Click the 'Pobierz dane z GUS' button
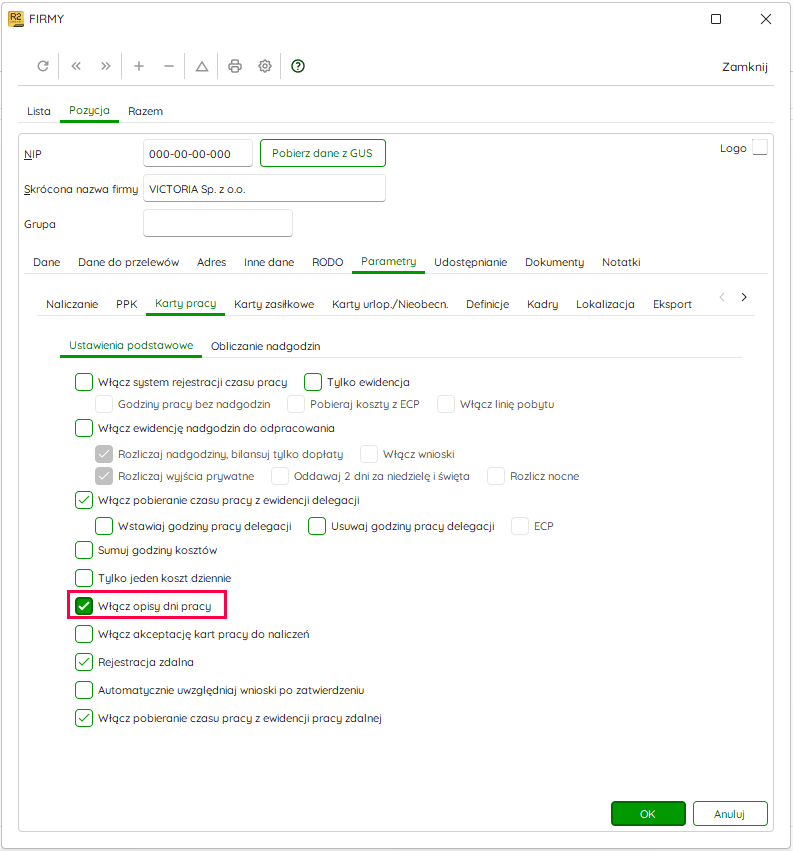 [x=322, y=153]
